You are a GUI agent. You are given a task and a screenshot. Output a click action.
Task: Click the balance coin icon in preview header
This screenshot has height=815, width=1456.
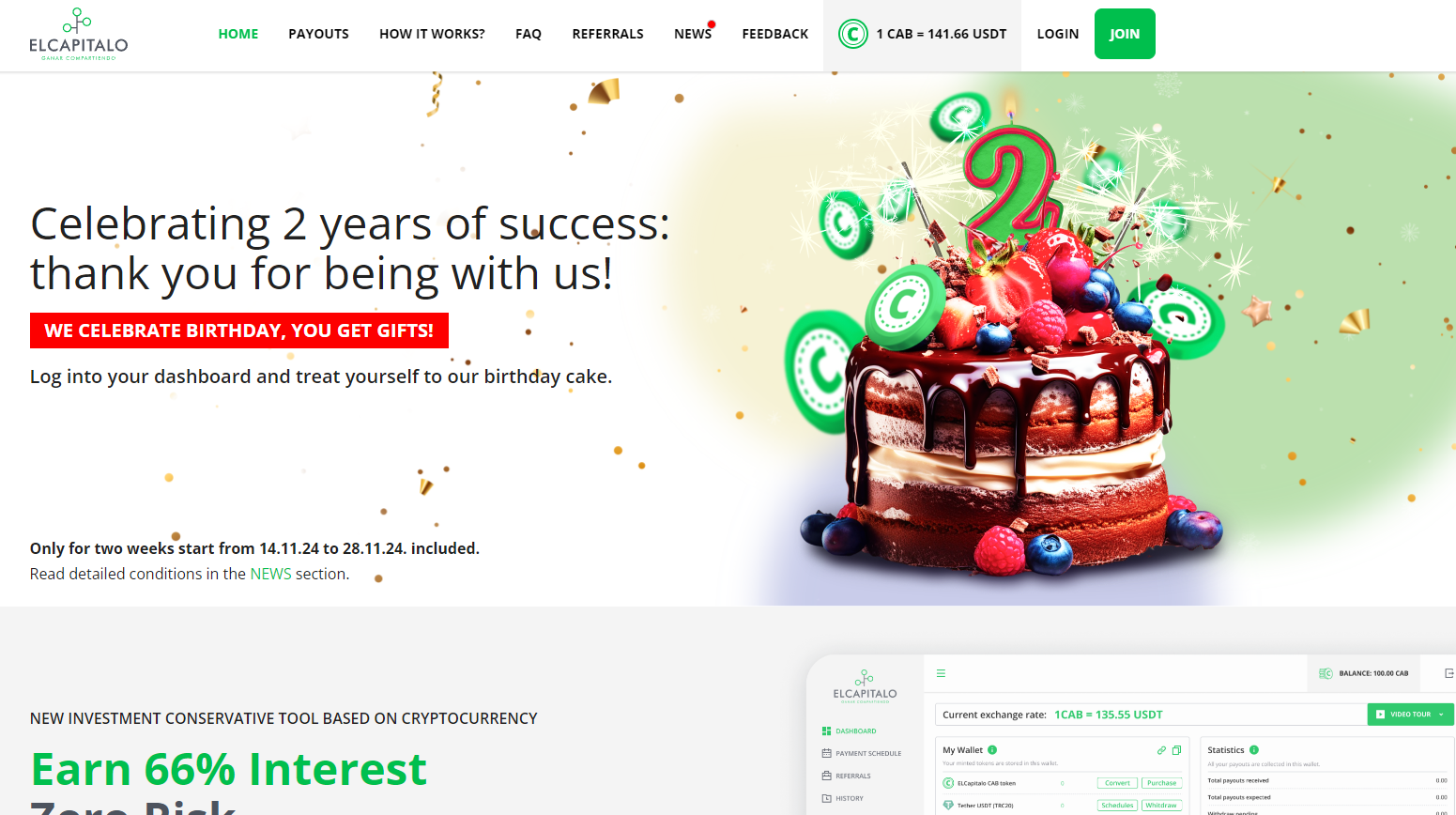(1326, 673)
